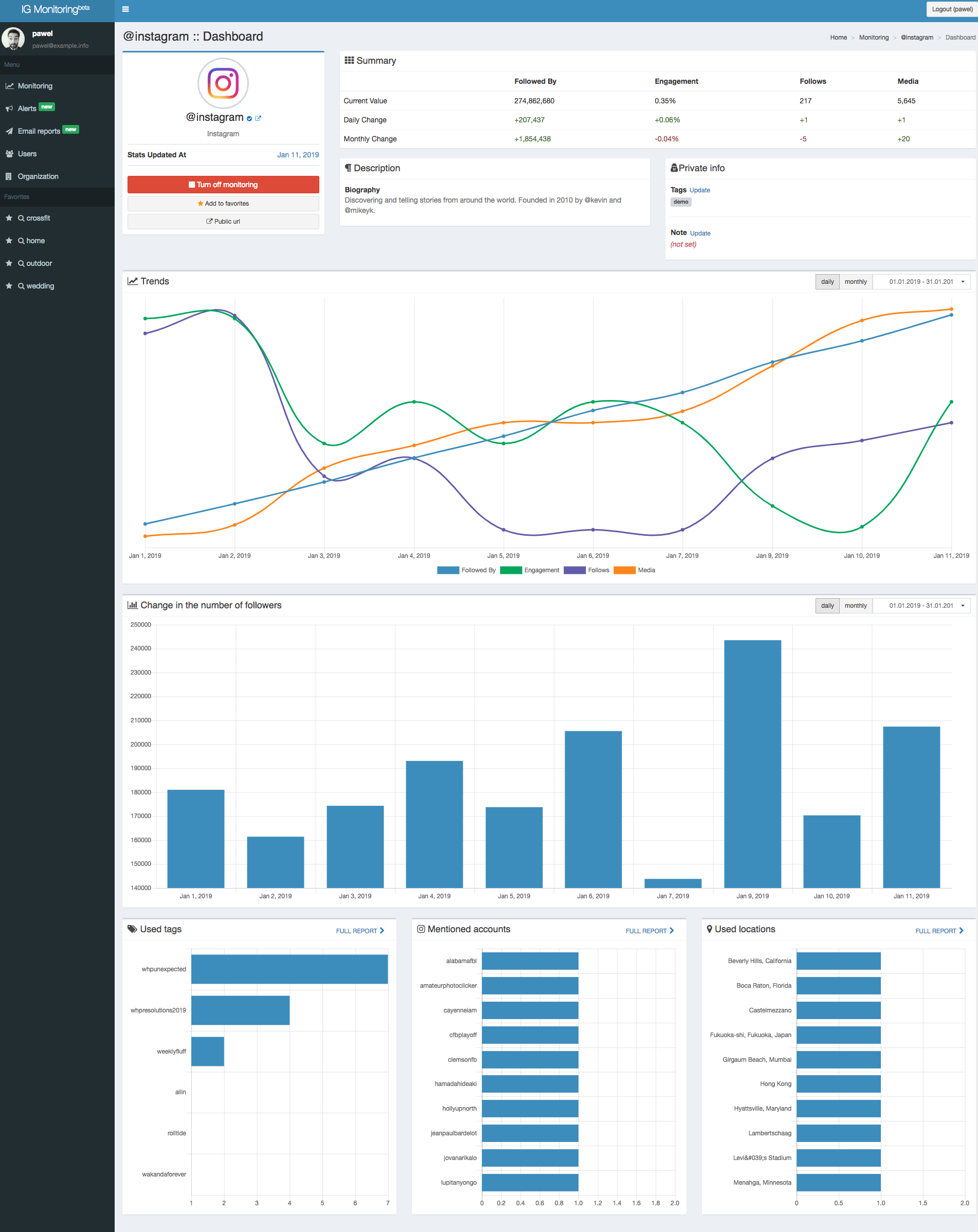The height and width of the screenshot is (1232, 978).
Task: Click the Alerts megaphone icon
Action: pos(9,108)
